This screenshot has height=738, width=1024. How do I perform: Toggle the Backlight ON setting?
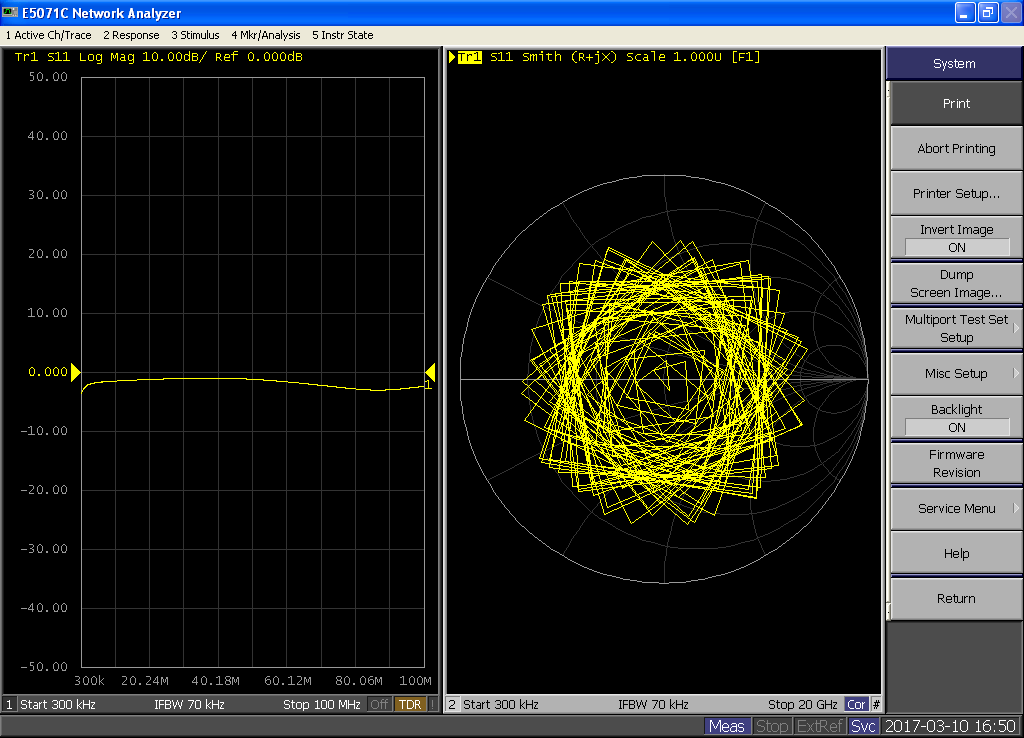[956, 418]
